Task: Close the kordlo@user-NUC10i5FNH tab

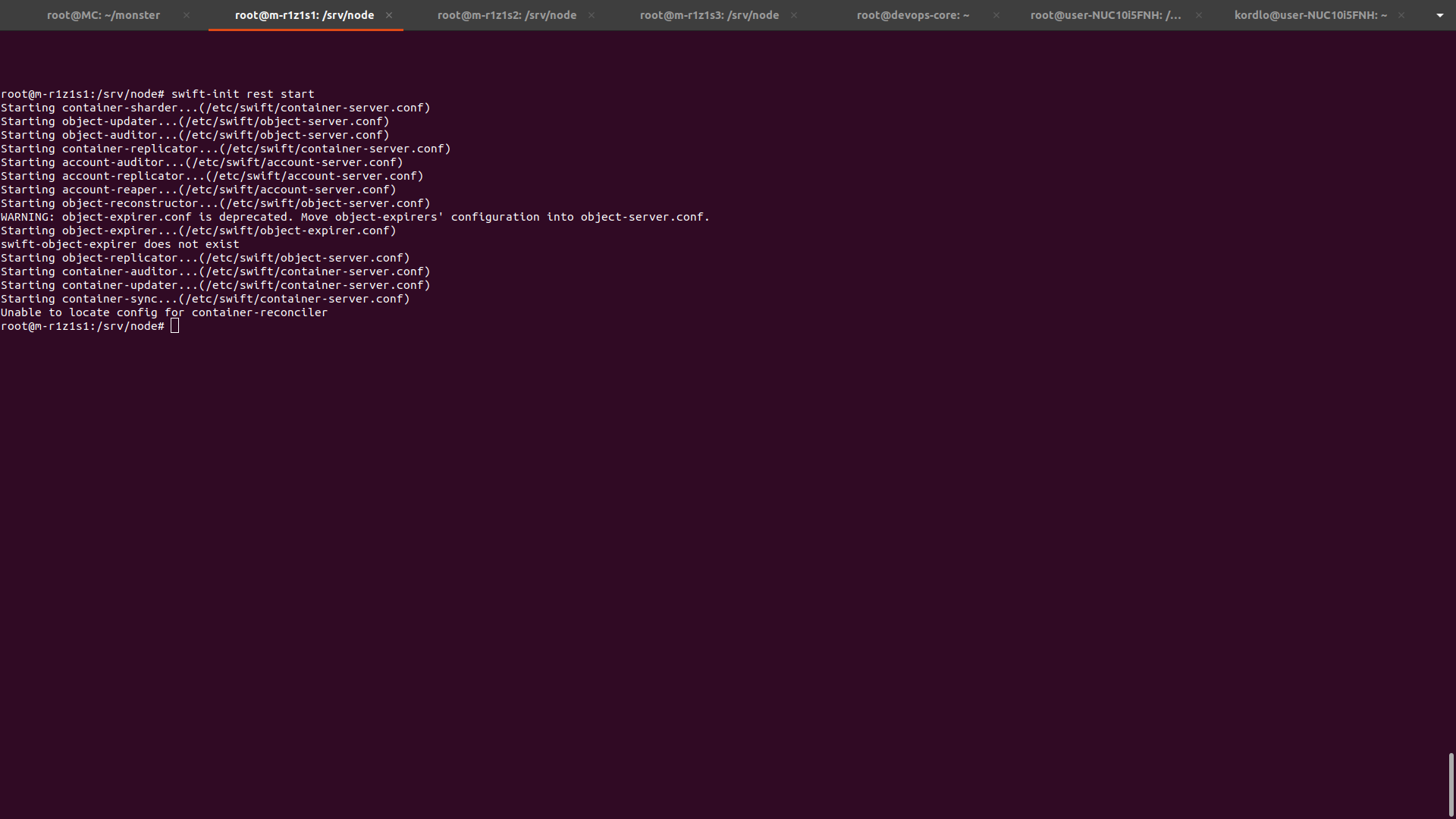Action: (x=1401, y=15)
